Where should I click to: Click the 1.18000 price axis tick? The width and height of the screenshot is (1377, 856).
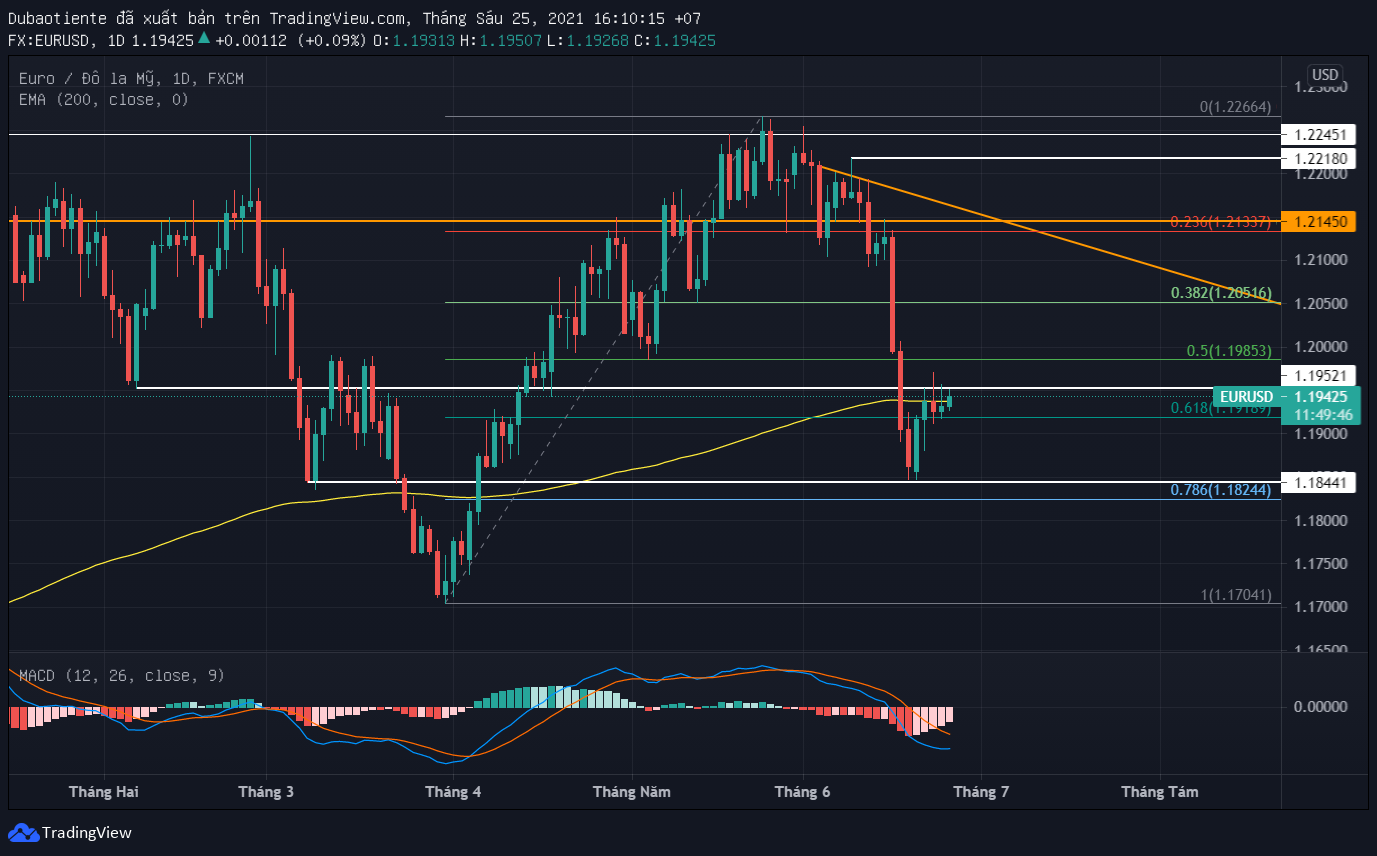click(x=1320, y=521)
